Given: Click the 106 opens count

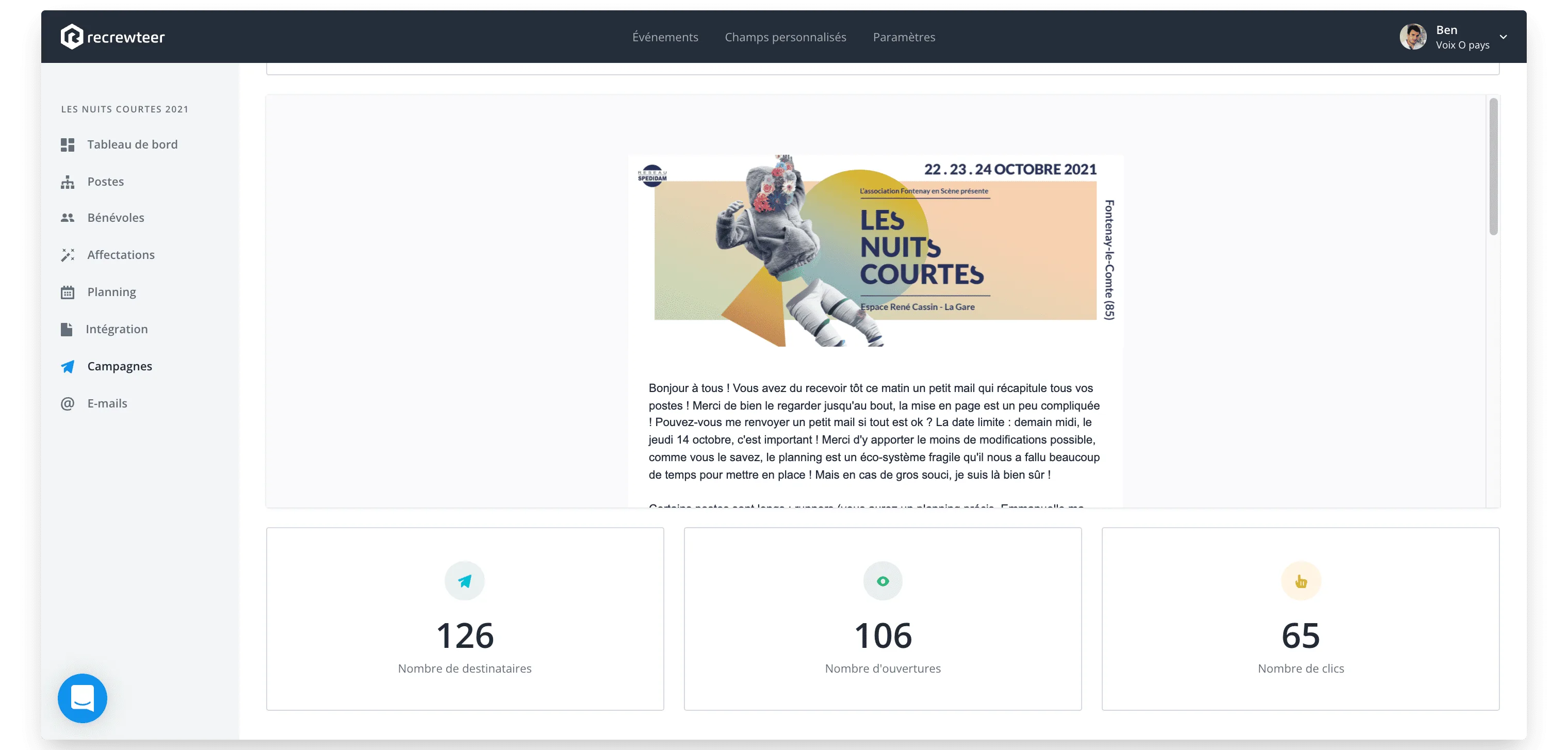Looking at the screenshot, I should tap(883, 635).
